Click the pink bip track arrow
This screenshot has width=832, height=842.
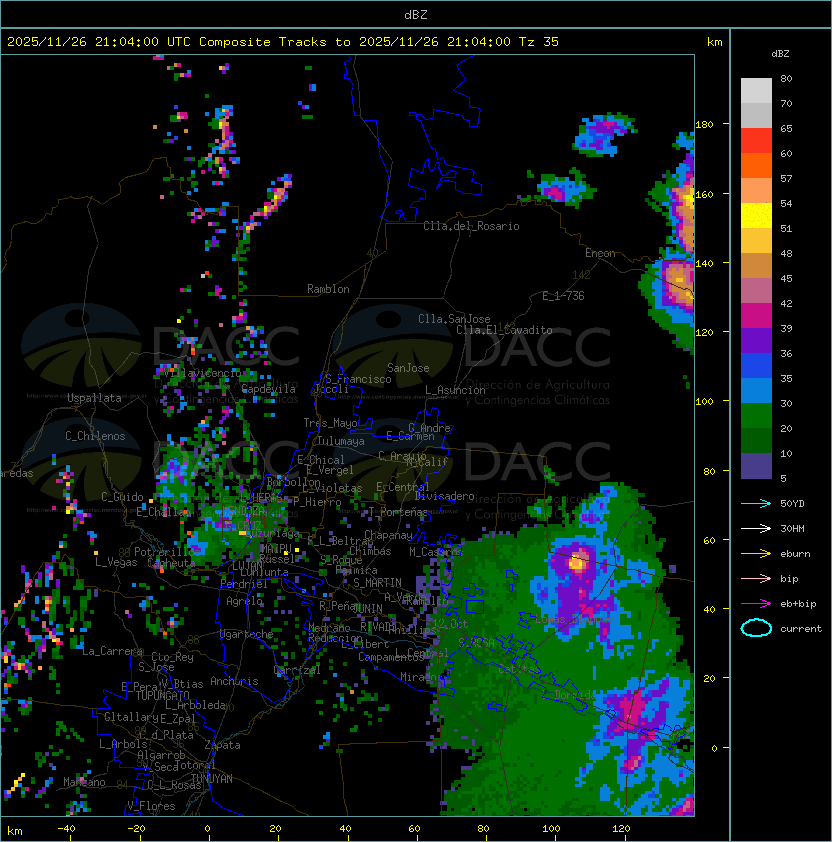(x=756, y=578)
